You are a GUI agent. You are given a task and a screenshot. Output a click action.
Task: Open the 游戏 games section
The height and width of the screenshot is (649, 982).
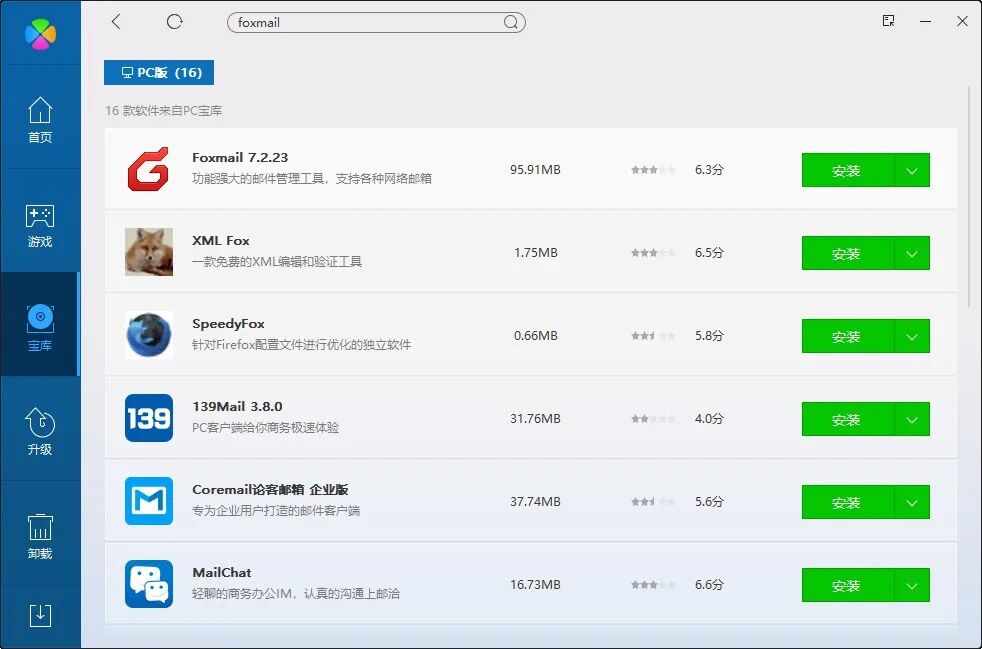coord(40,225)
